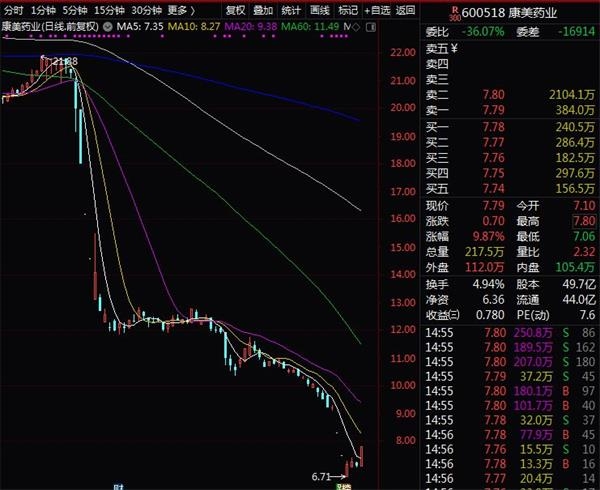Switch to 分时 intraday view
This screenshot has height=490, width=600.
coord(13,10)
